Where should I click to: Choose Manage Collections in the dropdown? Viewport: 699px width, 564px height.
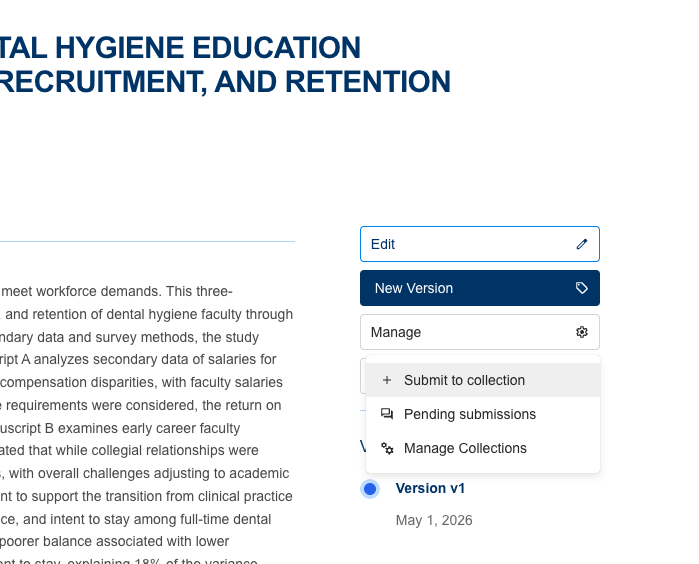click(483, 448)
